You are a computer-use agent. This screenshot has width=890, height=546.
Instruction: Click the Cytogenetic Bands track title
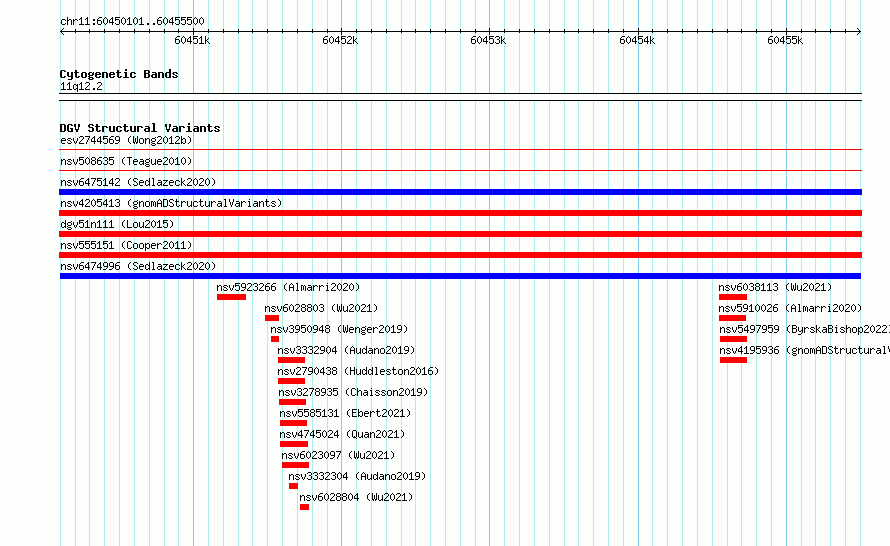(119, 74)
